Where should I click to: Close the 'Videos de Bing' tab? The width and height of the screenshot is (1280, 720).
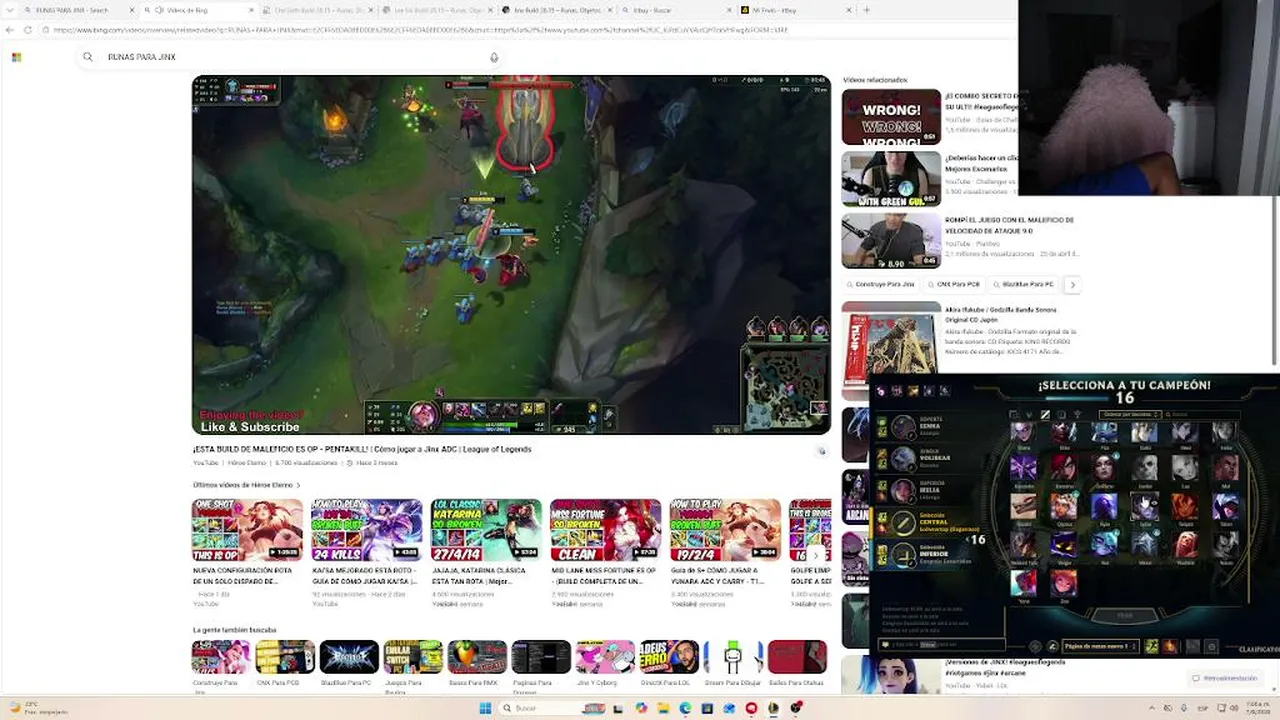tap(250, 10)
